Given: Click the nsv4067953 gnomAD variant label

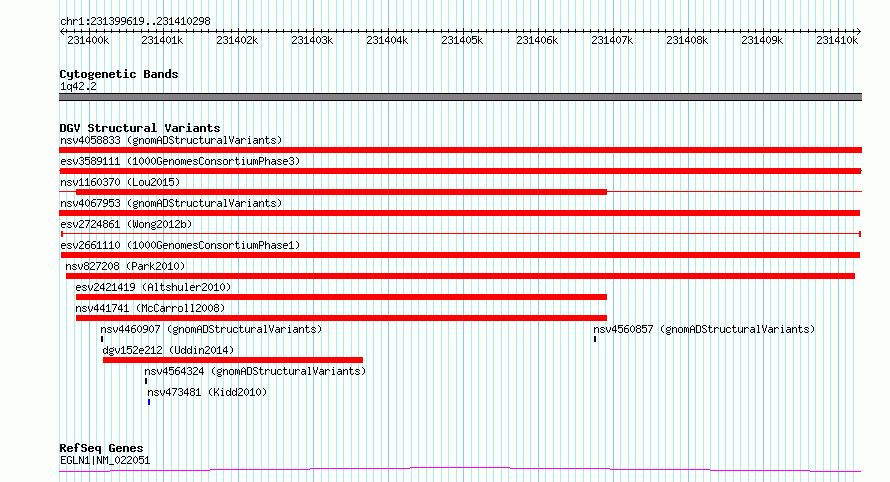Looking at the screenshot, I should tap(171, 203).
